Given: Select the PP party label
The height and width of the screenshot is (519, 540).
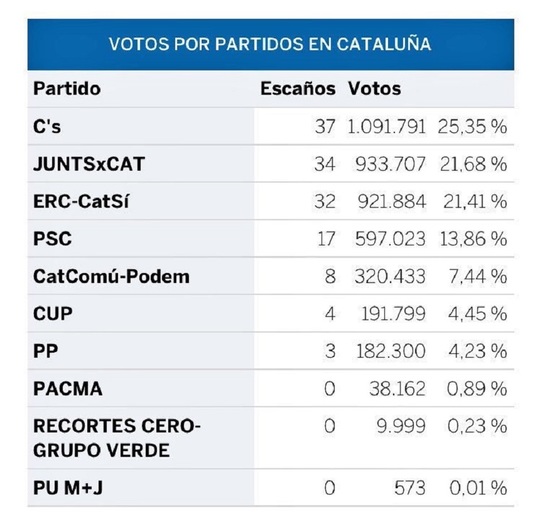Looking at the screenshot, I should pos(45,351).
